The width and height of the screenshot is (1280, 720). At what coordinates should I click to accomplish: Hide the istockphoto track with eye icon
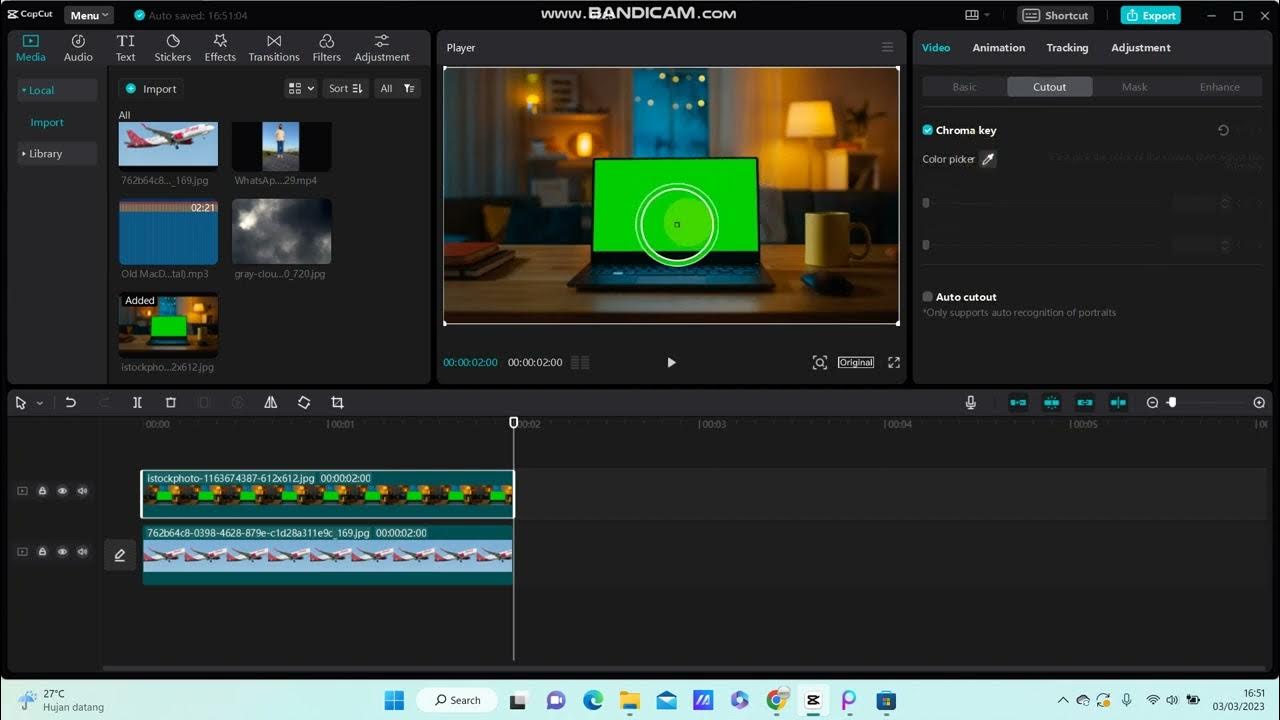[x=62, y=491]
